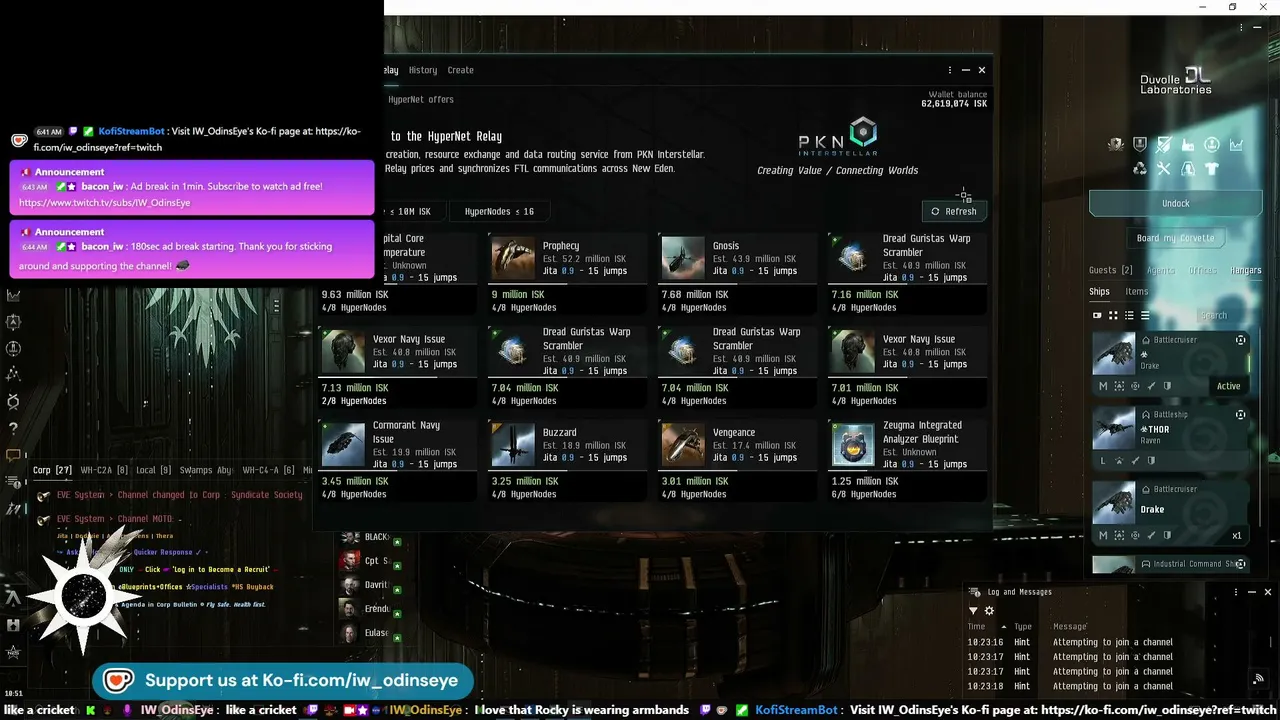Open the History tab in HyperNet Relay

422,70
